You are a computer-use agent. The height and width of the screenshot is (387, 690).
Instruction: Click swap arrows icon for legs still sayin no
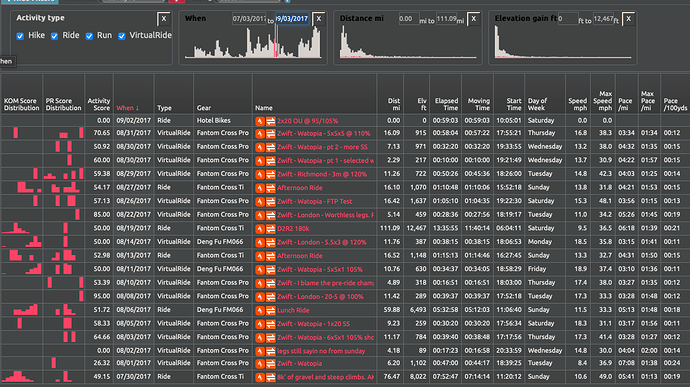(x=270, y=352)
